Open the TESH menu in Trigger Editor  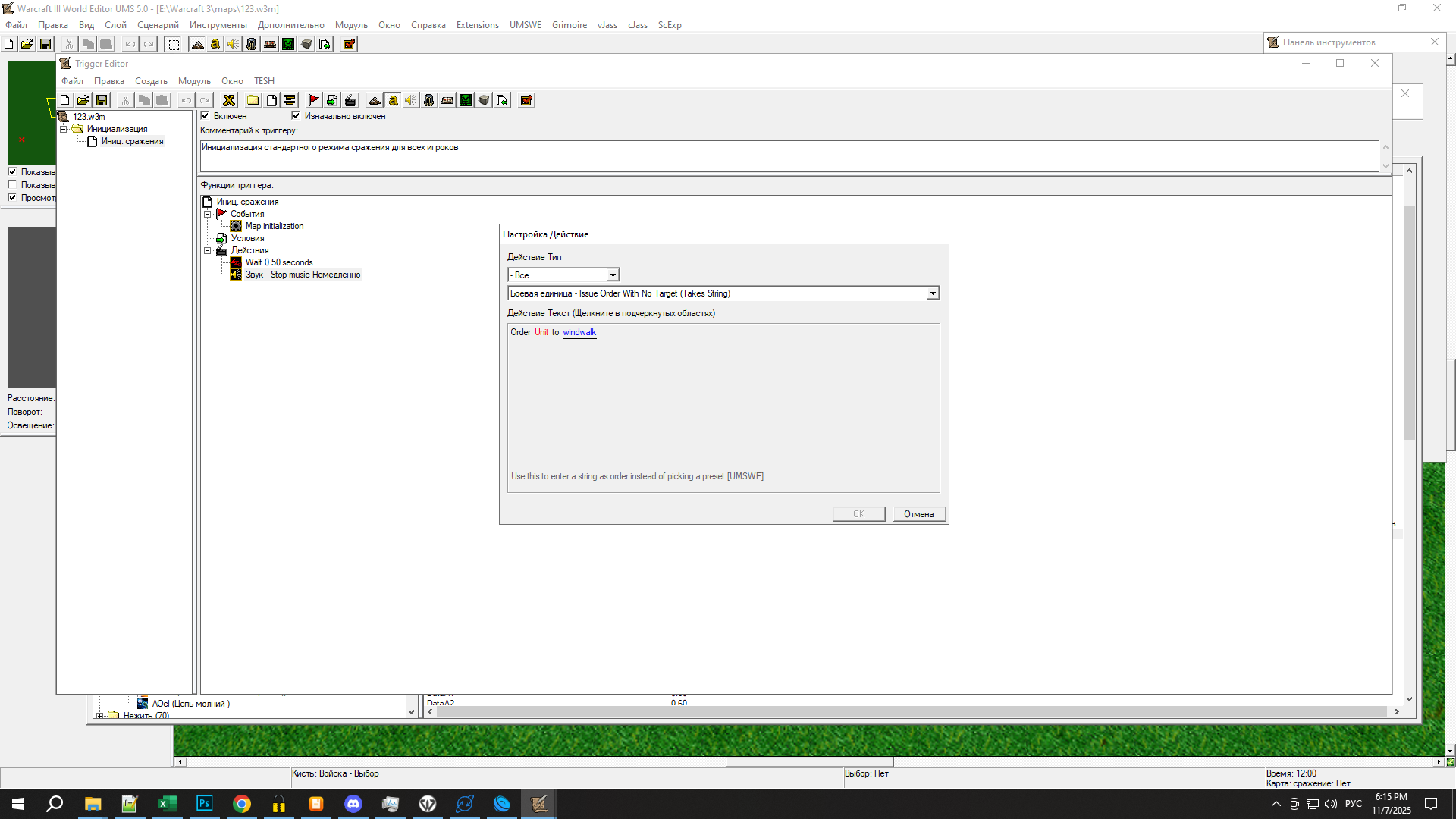tap(264, 81)
